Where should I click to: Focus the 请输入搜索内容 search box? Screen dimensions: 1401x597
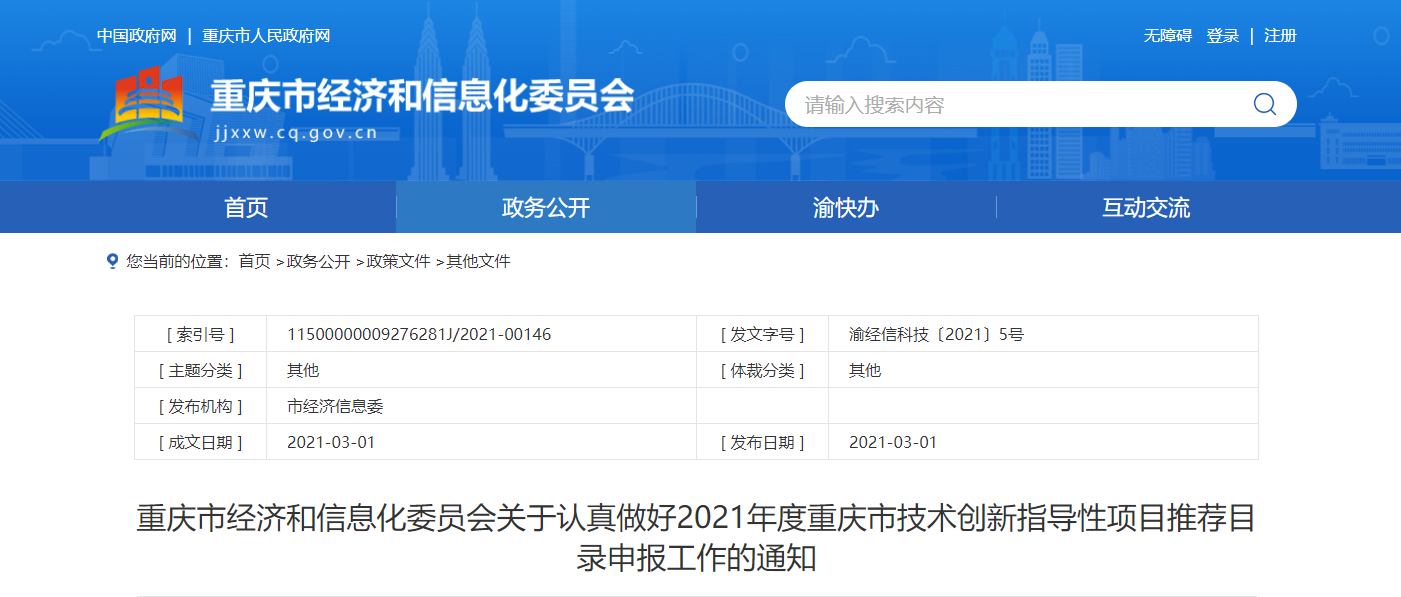coord(1010,104)
